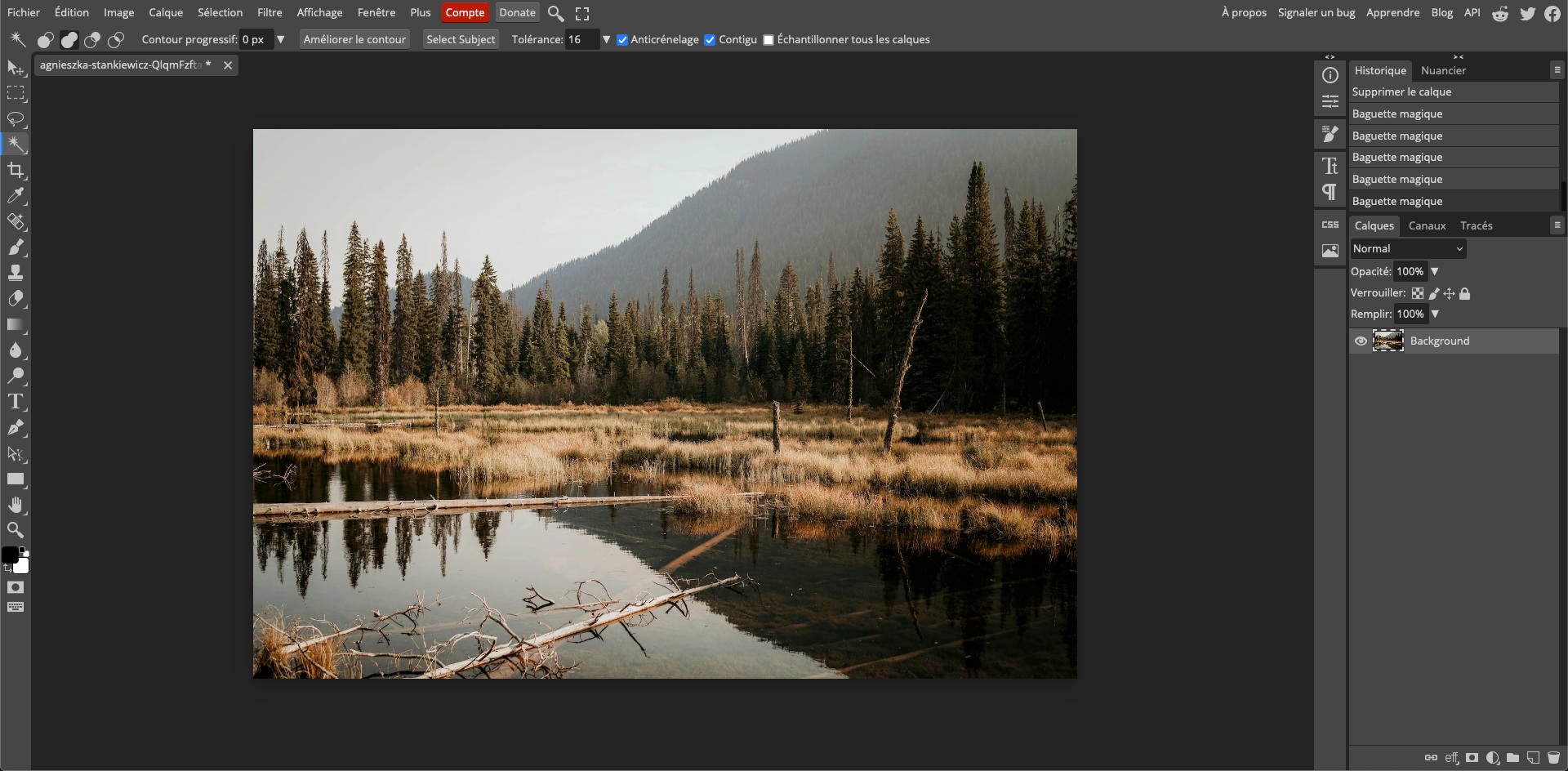Screen dimensions: 1568x771
Task: Open the Properties sliders panel icon
Action: tap(1330, 101)
